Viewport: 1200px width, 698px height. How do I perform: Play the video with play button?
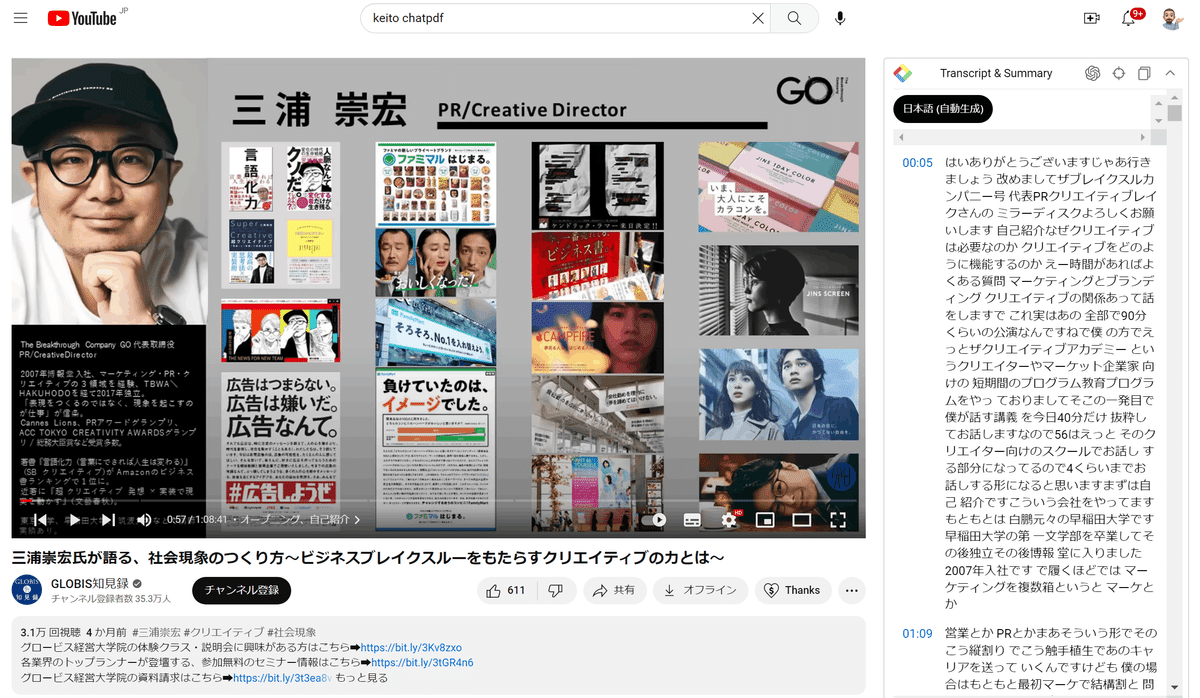tap(74, 520)
